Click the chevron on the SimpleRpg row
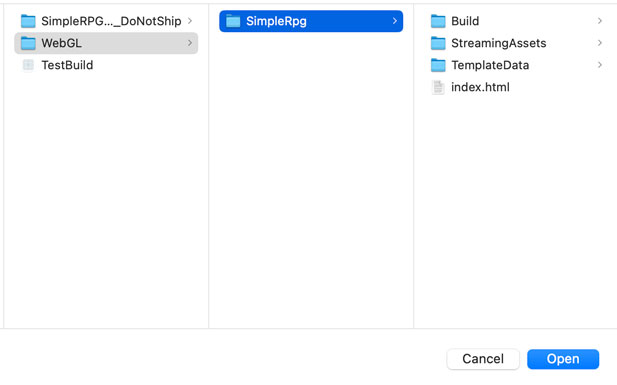Screen dimensions: 617x385 point(395,21)
